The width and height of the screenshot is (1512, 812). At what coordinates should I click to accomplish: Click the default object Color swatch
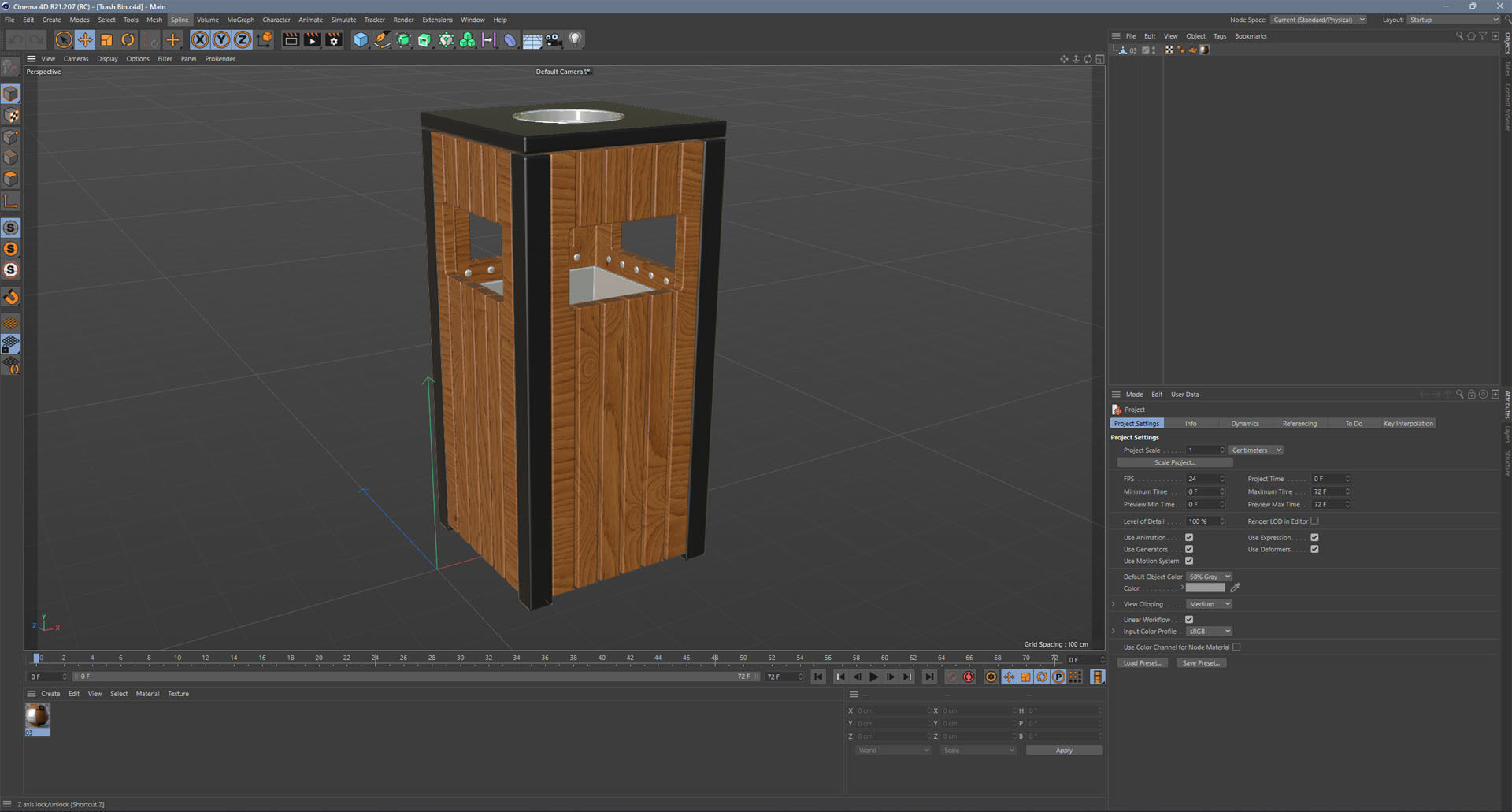click(x=1206, y=588)
